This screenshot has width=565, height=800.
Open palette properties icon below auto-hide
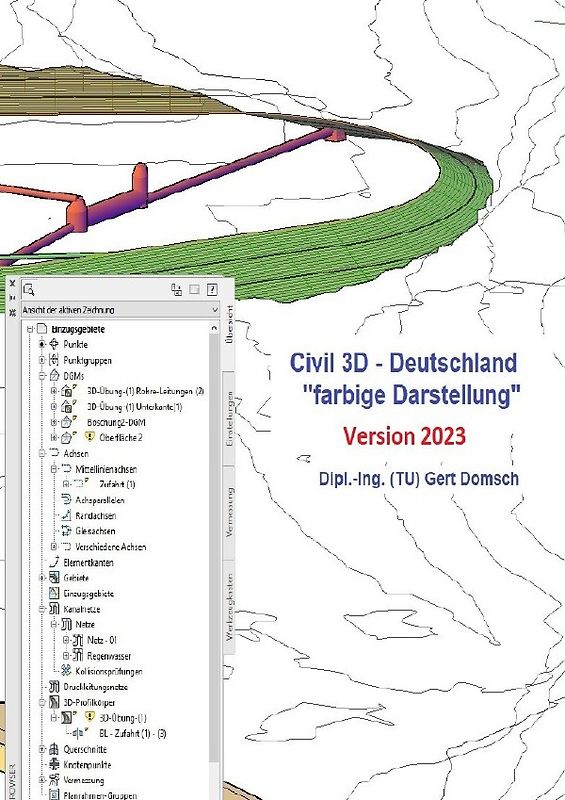(x=12, y=312)
